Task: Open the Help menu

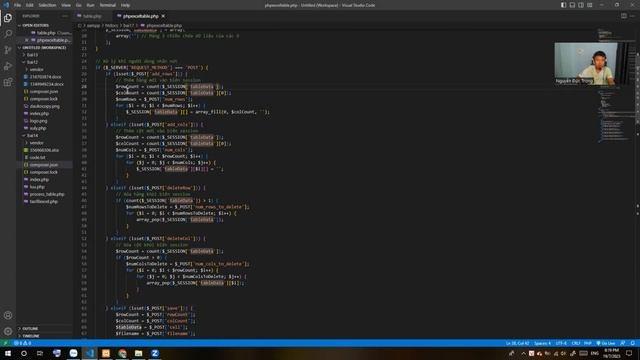Action: pos(125,5)
